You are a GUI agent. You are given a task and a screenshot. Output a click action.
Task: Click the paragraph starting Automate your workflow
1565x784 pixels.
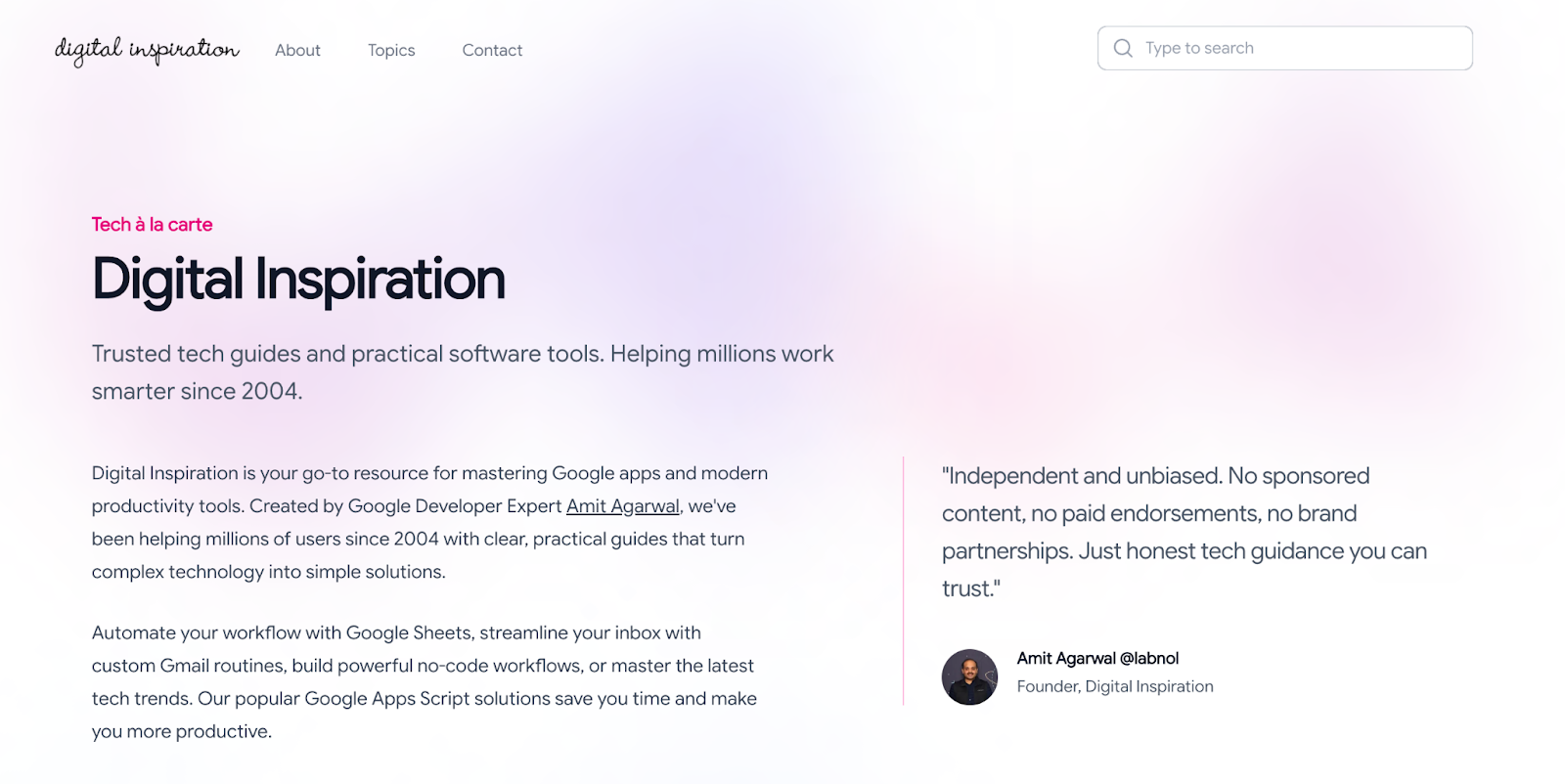pyautogui.click(x=396, y=633)
